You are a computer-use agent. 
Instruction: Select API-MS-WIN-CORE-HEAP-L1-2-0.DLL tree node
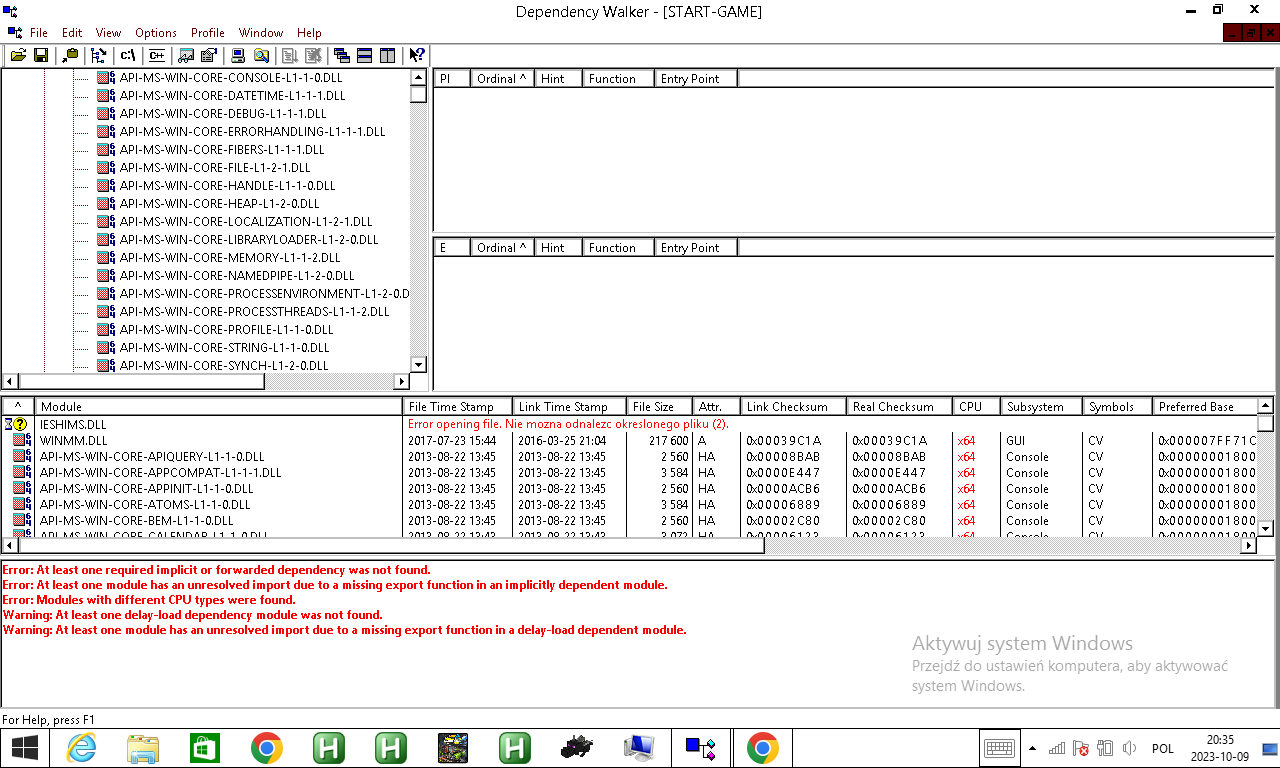220,204
